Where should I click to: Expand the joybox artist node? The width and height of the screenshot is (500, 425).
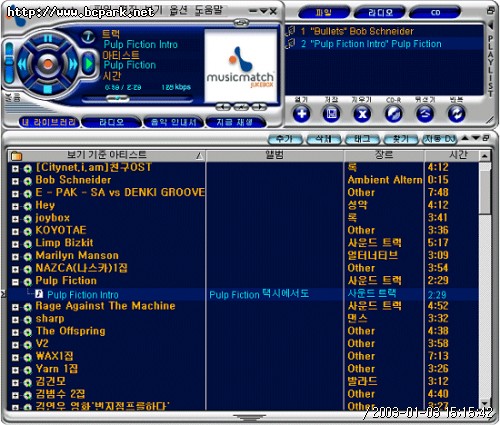pos(15,219)
